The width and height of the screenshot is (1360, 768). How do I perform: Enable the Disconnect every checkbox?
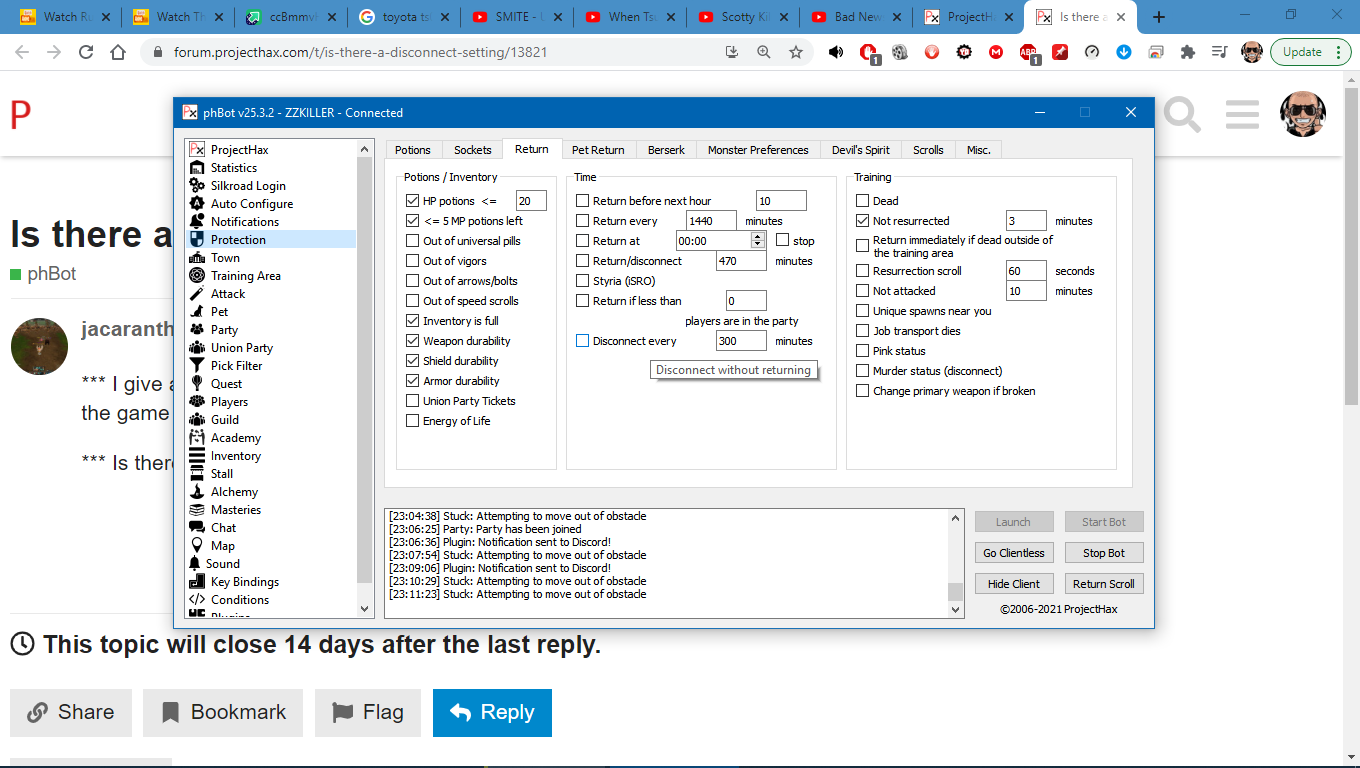pos(583,341)
